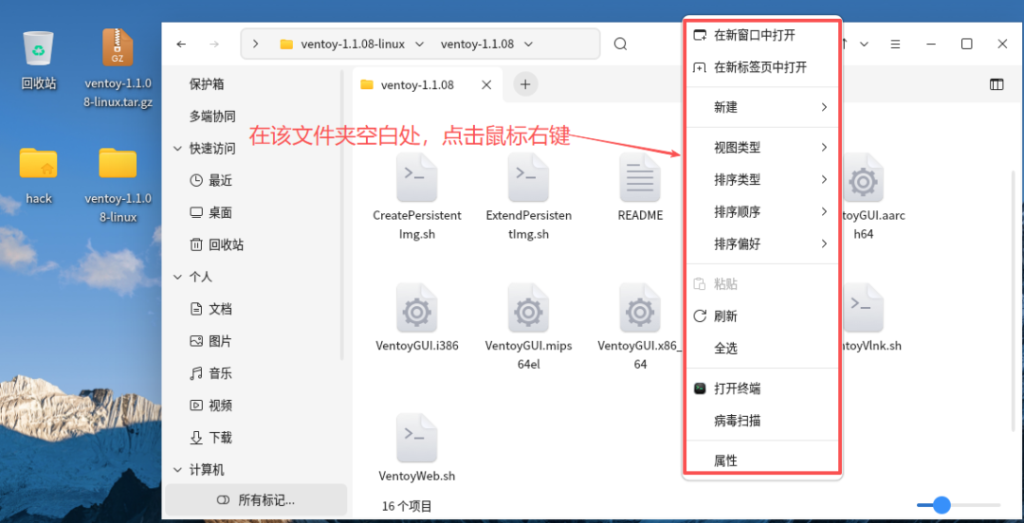The width and height of the screenshot is (1024, 523).
Task: Expand ventoy-1.1.08-linux breadcrumb dropdown
Action: point(420,44)
